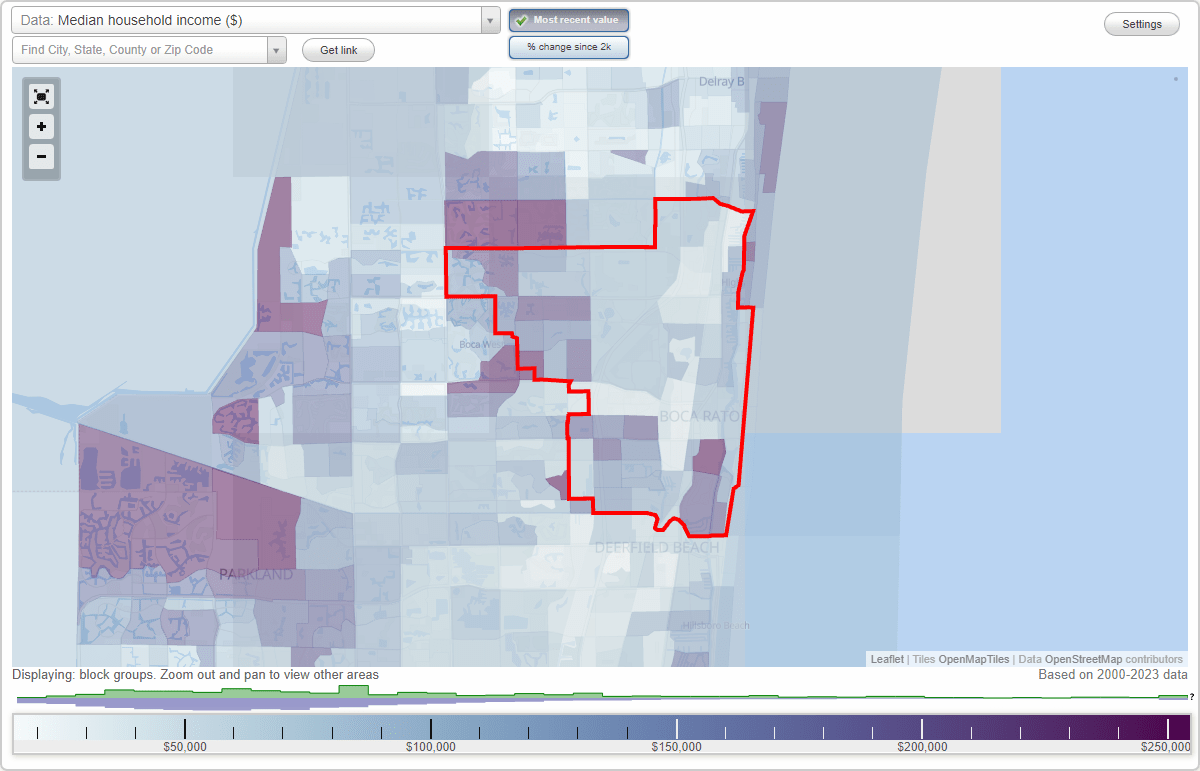Click inside the city search input field

(x=140, y=49)
